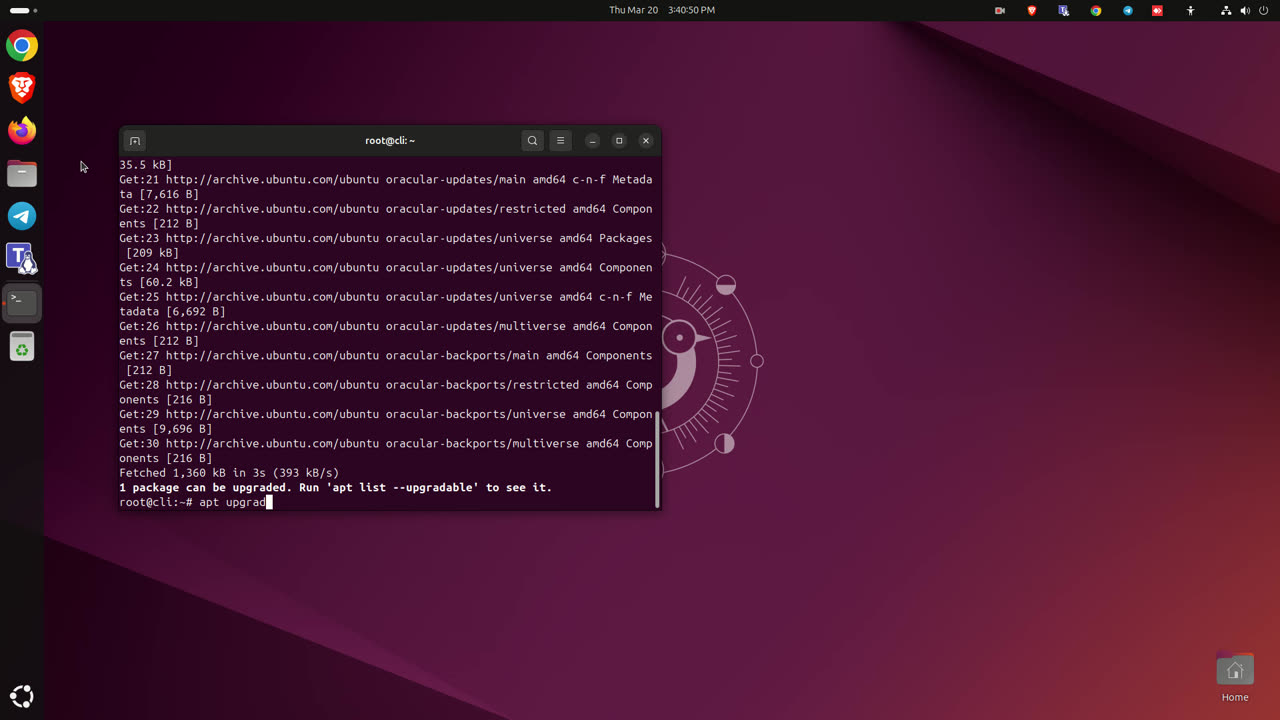Viewport: 1280px width, 720px height.
Task: Click the 'root@cli: ~' window title
Action: [x=390, y=141]
